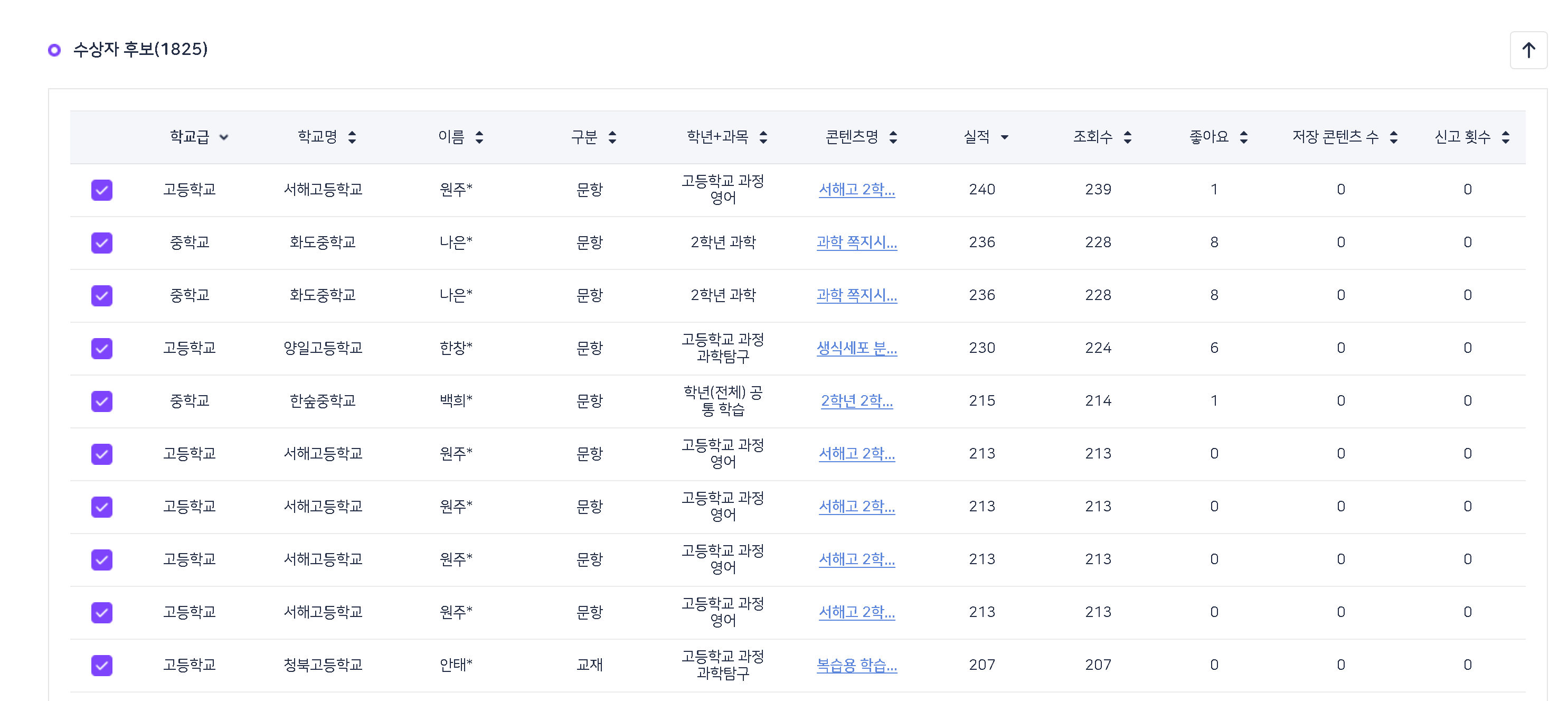Screen dimensions: 1568x701
Task: Sort by 콘텐츠명 column sort icon
Action: pyautogui.click(x=893, y=138)
